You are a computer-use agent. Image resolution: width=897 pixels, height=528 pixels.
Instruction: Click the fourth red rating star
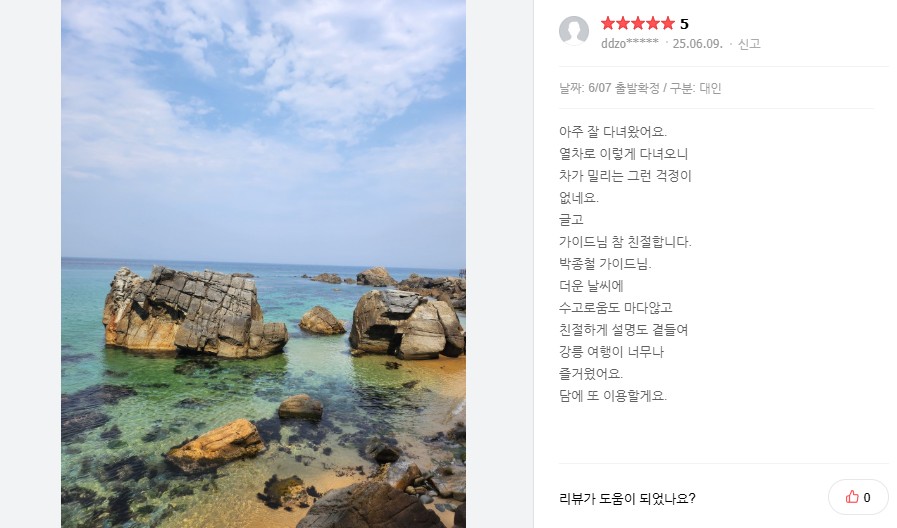[x=653, y=23]
